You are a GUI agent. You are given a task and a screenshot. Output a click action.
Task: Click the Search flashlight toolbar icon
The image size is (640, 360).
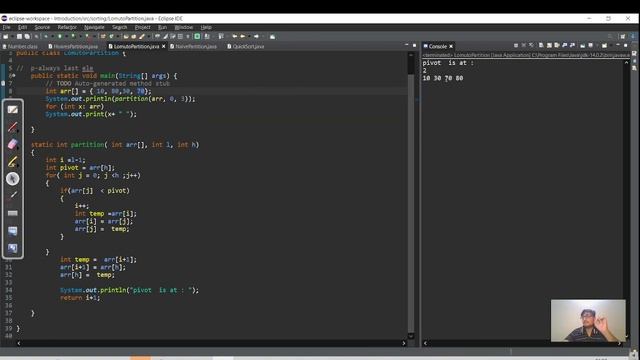(142, 36)
